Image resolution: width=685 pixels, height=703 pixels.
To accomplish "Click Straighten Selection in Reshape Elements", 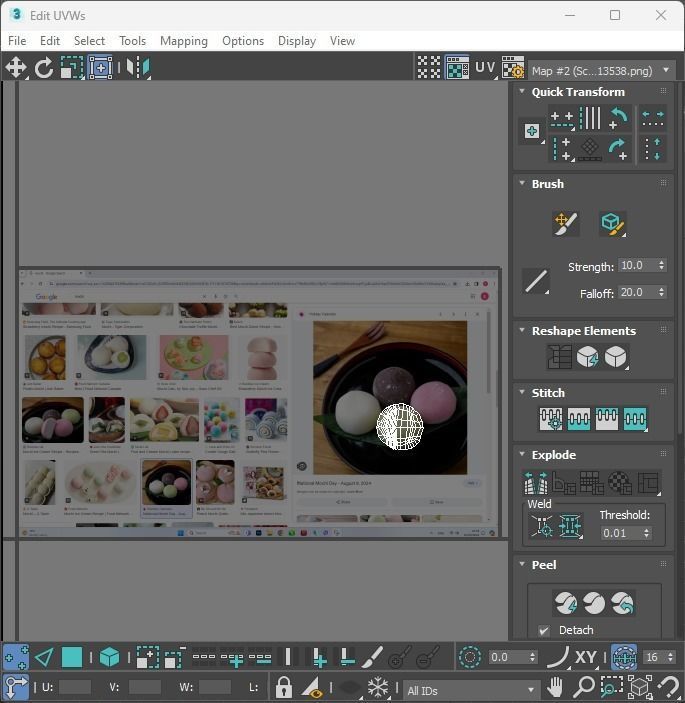I will [559, 357].
